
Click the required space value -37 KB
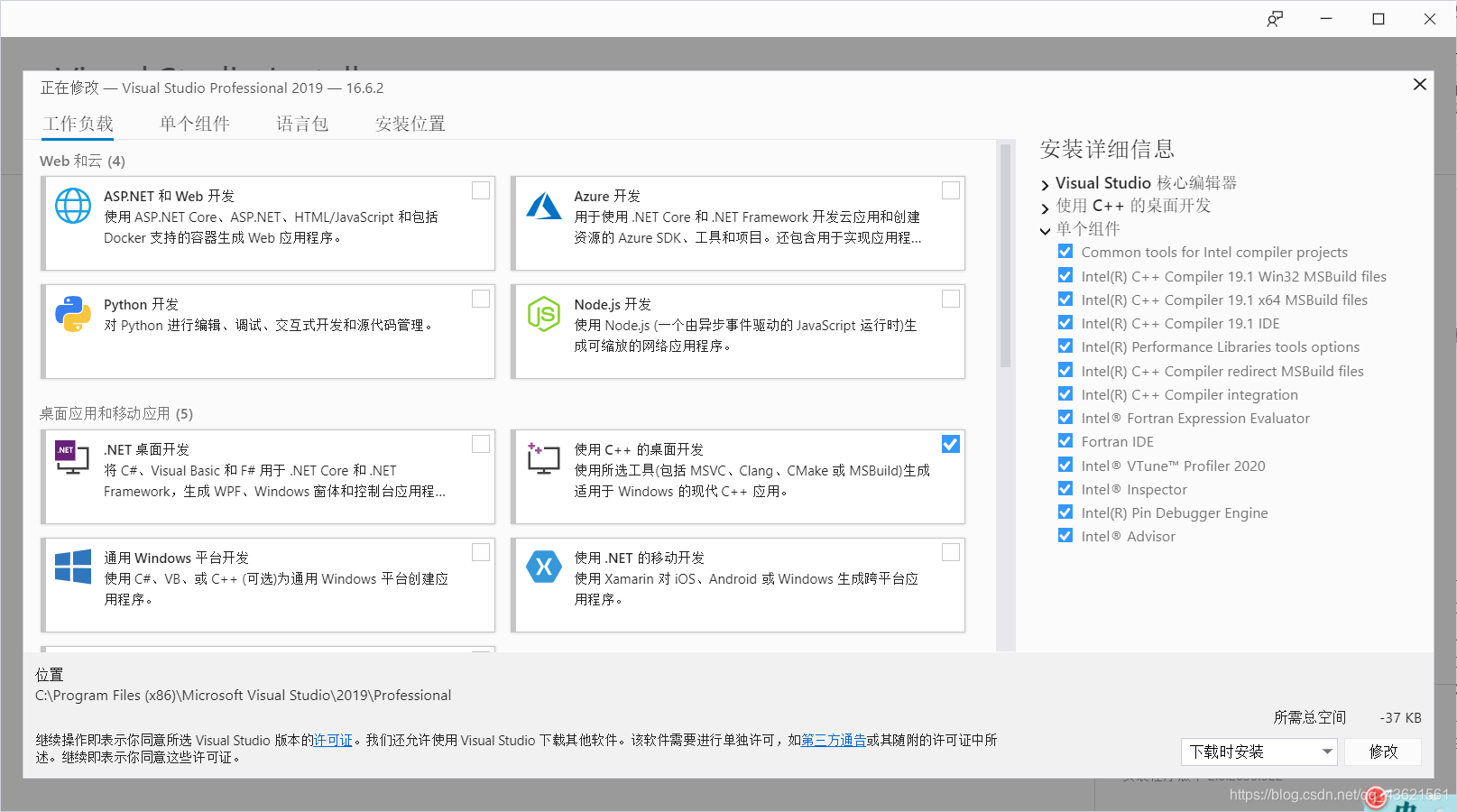coord(1400,718)
